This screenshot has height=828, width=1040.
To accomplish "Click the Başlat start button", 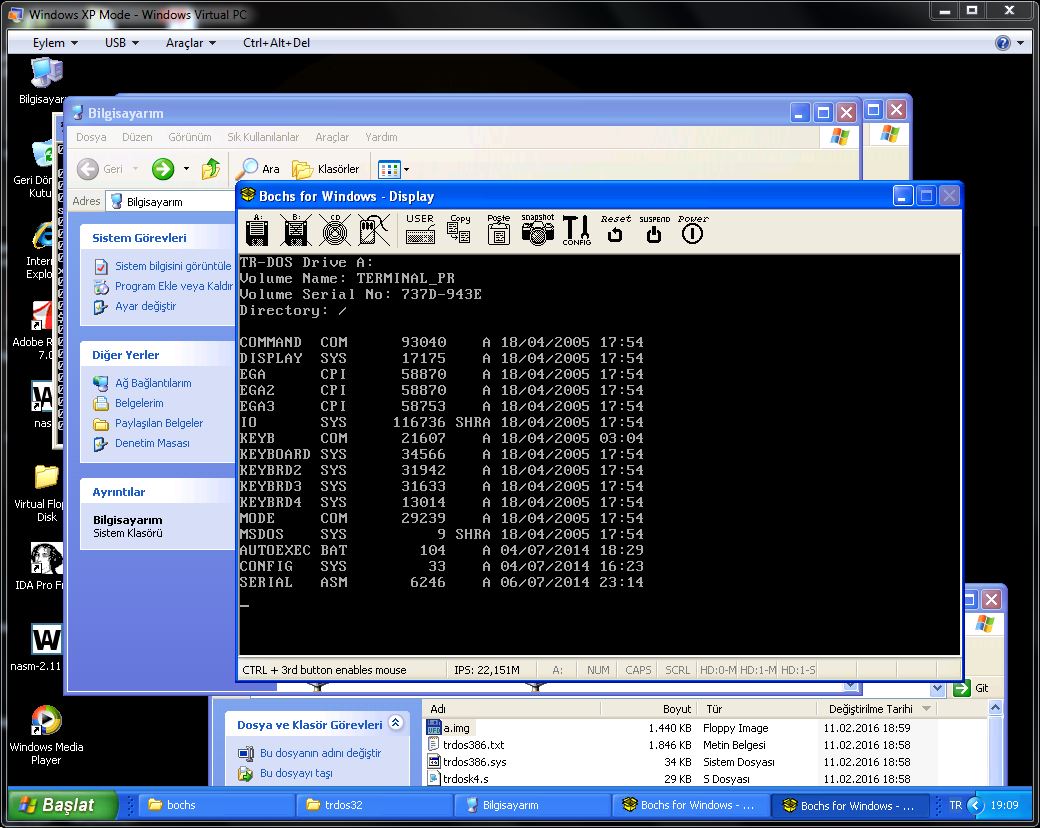I will (62, 805).
